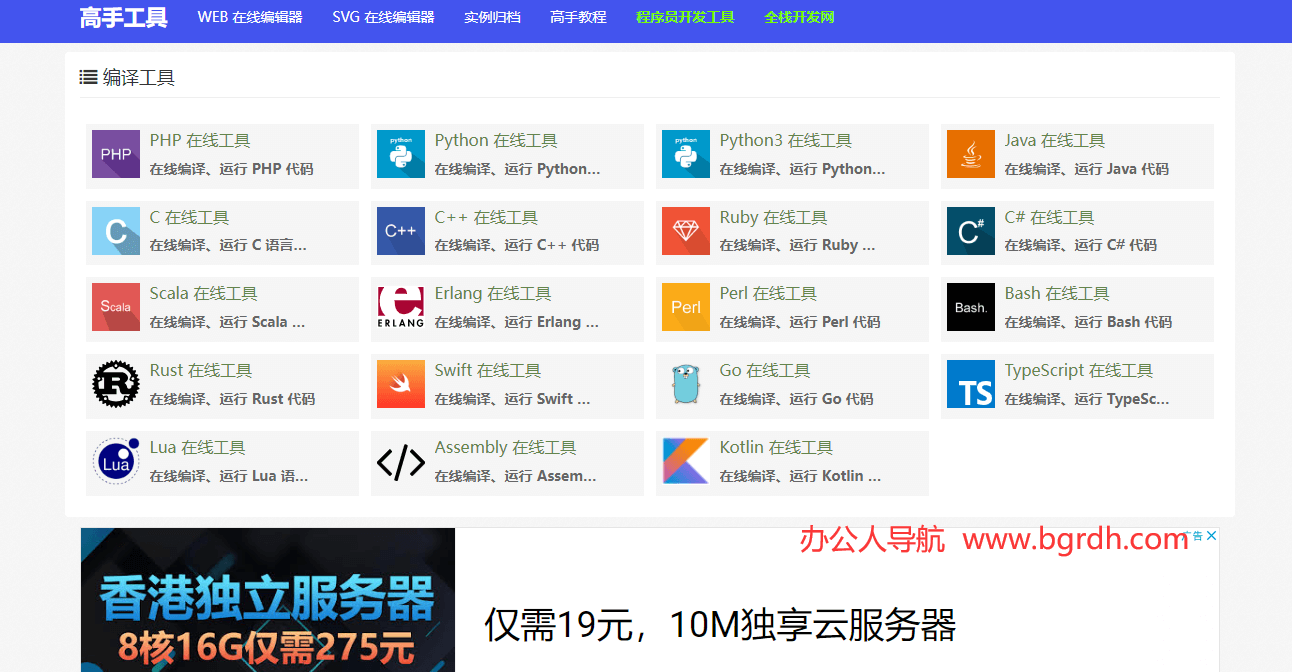Click the 高手工具 site logo
Image resolution: width=1292 pixels, height=672 pixels.
124,17
